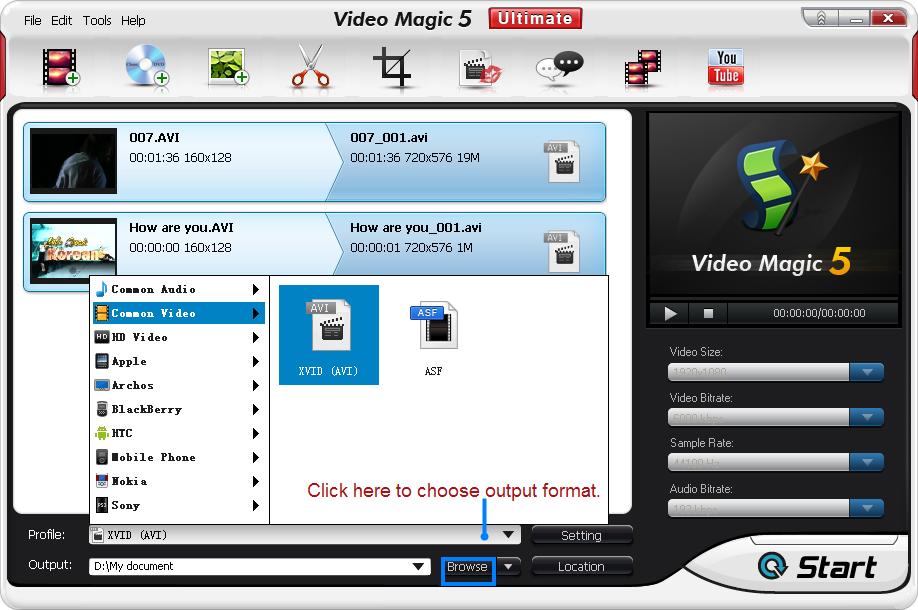Click the Location button
This screenshot has width=918, height=610.
click(581, 567)
